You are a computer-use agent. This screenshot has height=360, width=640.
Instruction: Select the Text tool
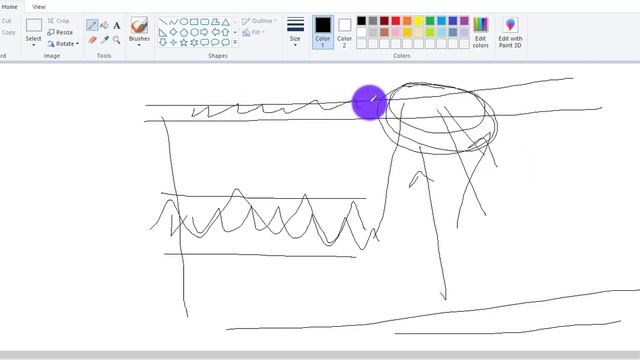pos(117,25)
